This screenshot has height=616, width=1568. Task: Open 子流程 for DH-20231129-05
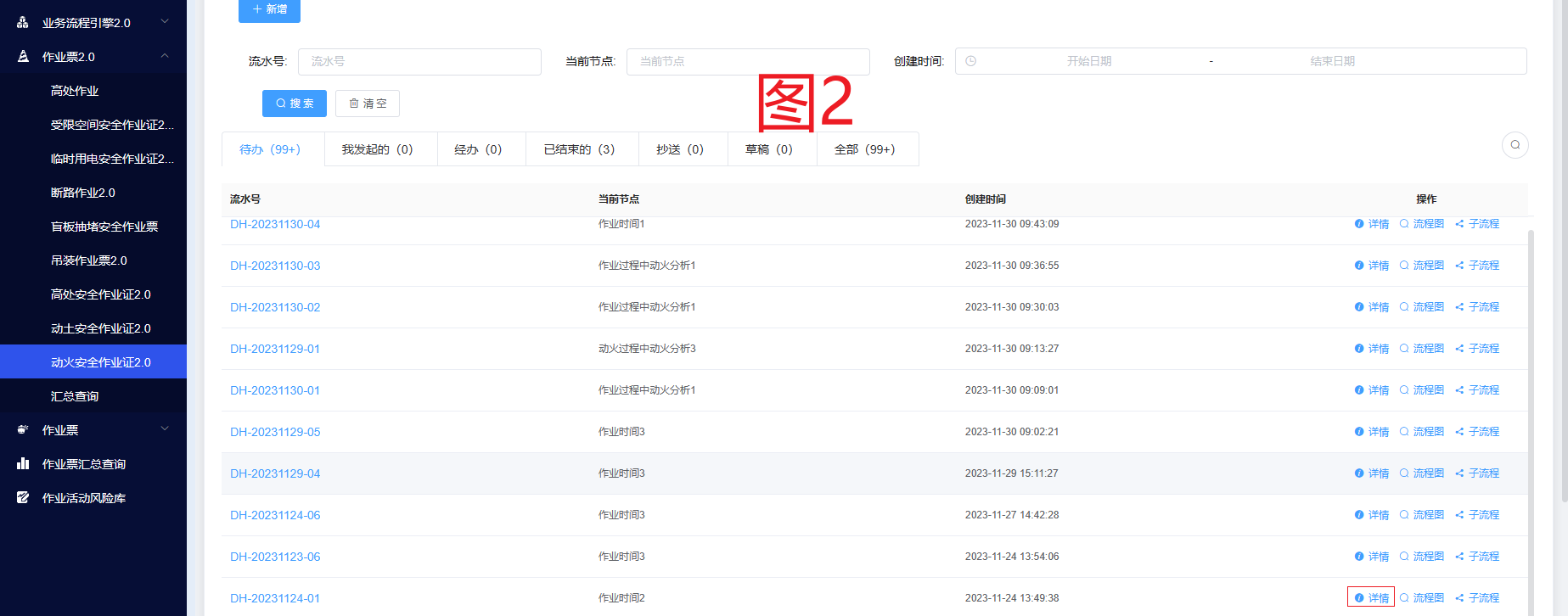[1477, 432]
